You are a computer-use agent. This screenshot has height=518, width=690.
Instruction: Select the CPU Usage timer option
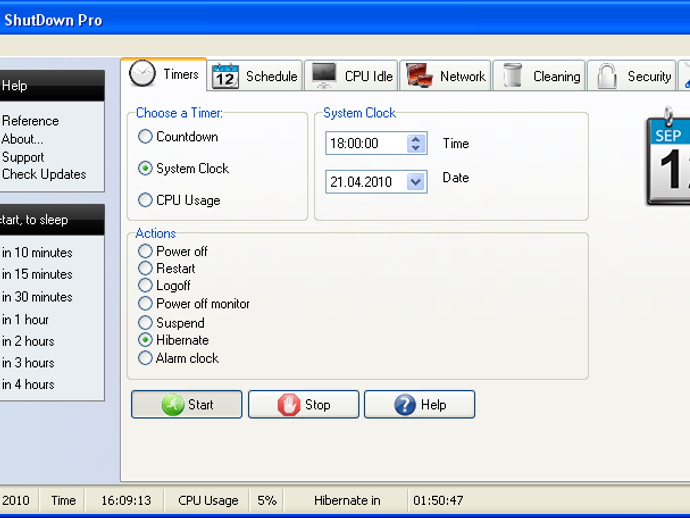coord(179,200)
